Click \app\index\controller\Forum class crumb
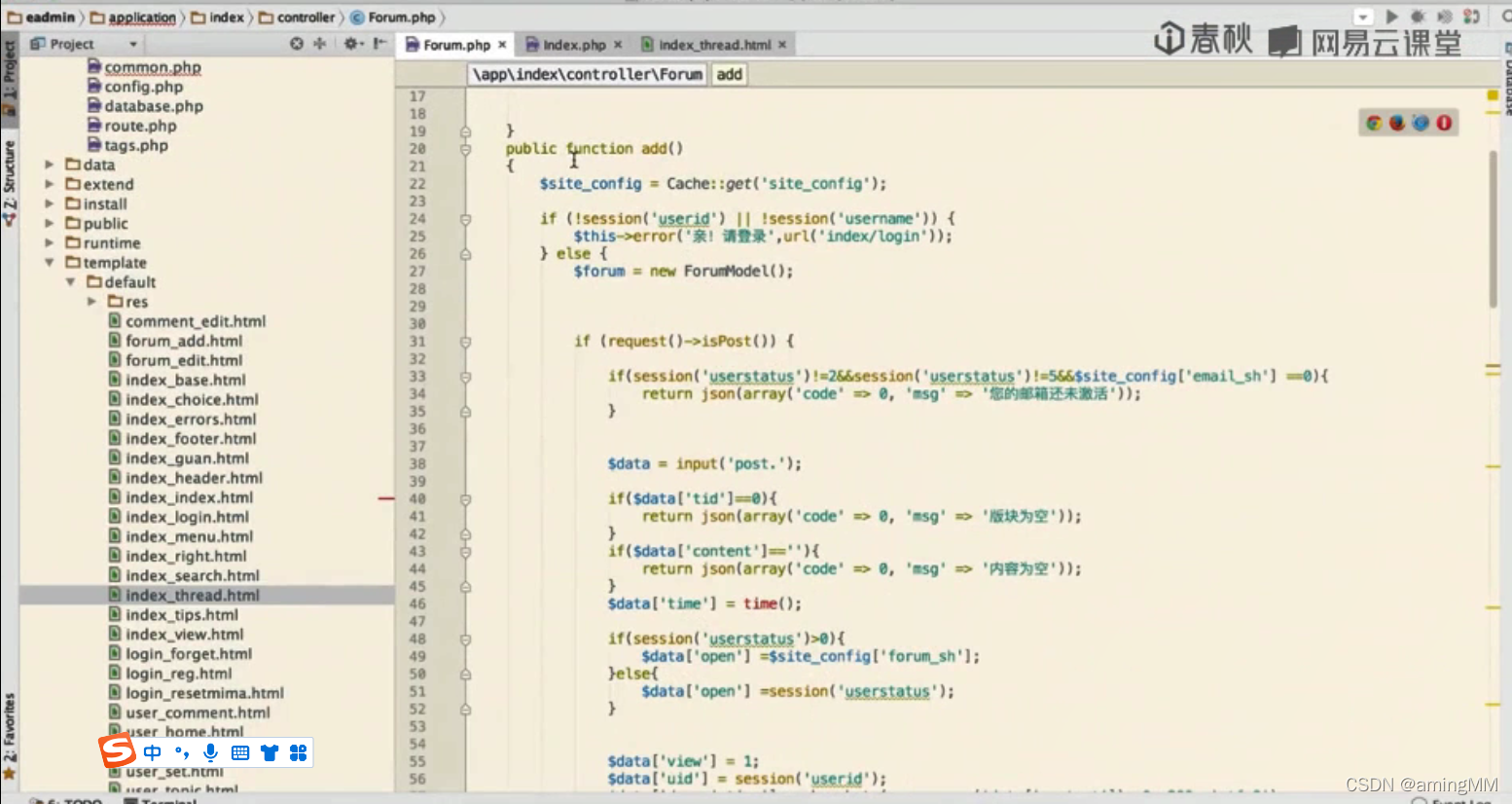The height and width of the screenshot is (804, 1512). click(x=587, y=74)
